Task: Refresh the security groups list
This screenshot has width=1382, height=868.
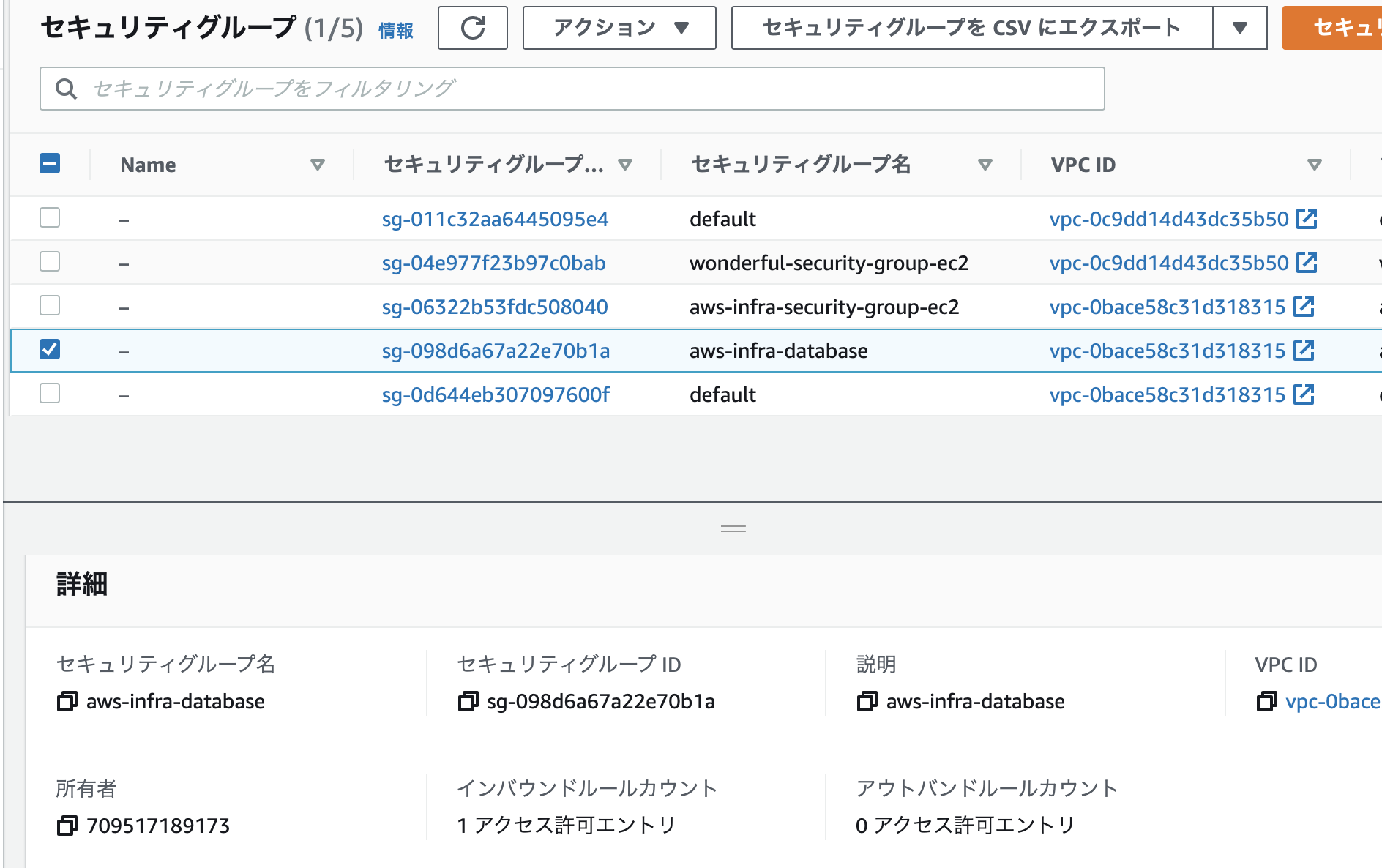Action: click(x=472, y=29)
